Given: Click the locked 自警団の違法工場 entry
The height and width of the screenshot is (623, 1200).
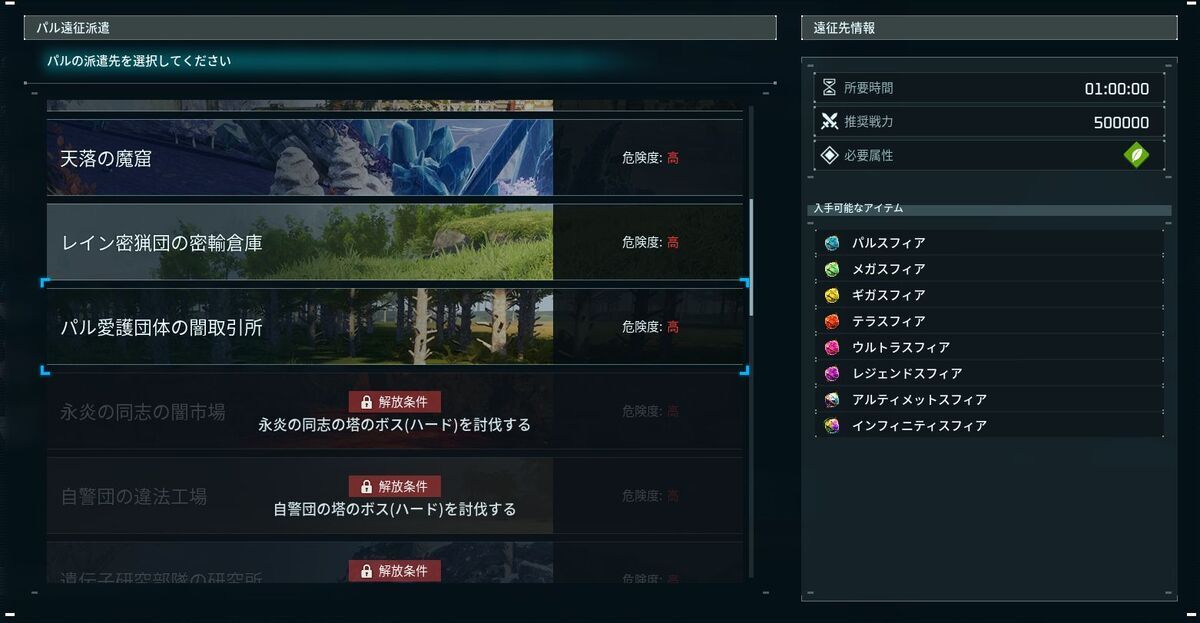Looking at the screenshot, I should (395, 495).
